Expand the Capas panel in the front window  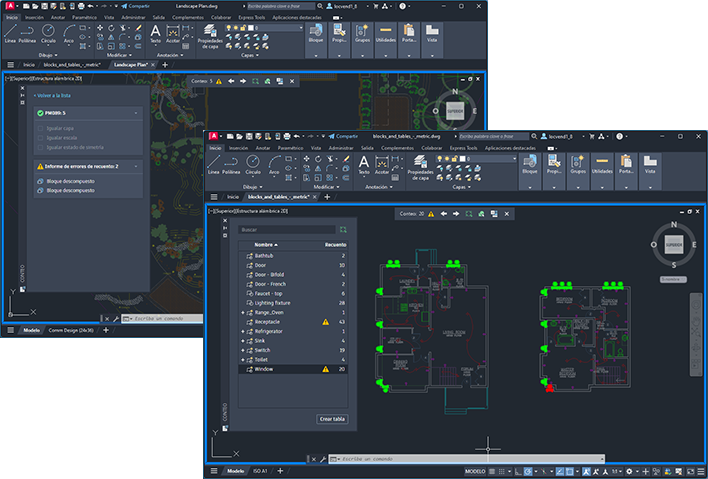coord(461,187)
